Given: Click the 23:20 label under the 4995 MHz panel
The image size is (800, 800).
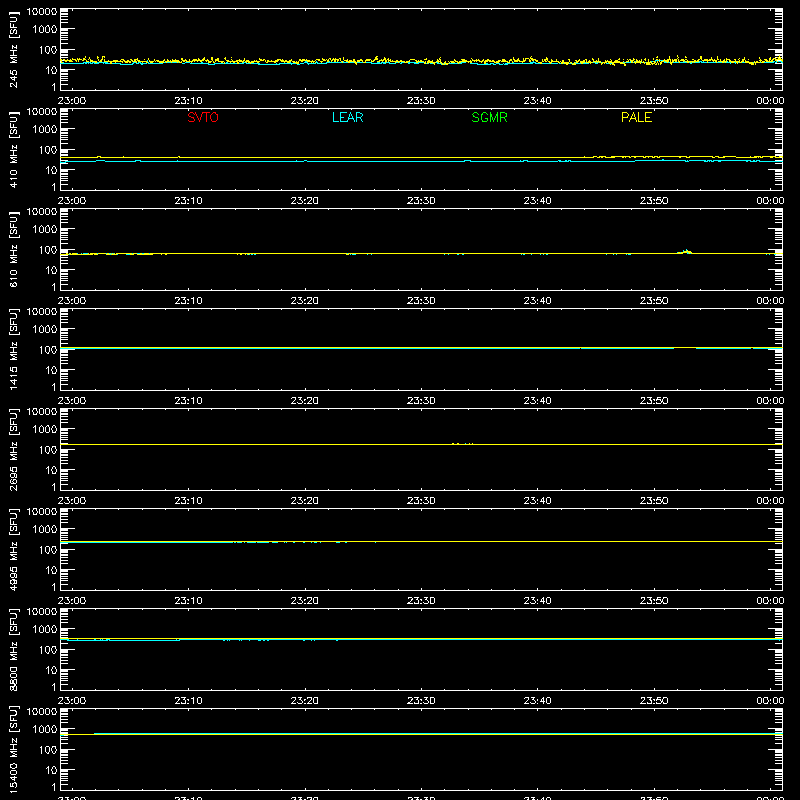Looking at the screenshot, I should point(305,601).
